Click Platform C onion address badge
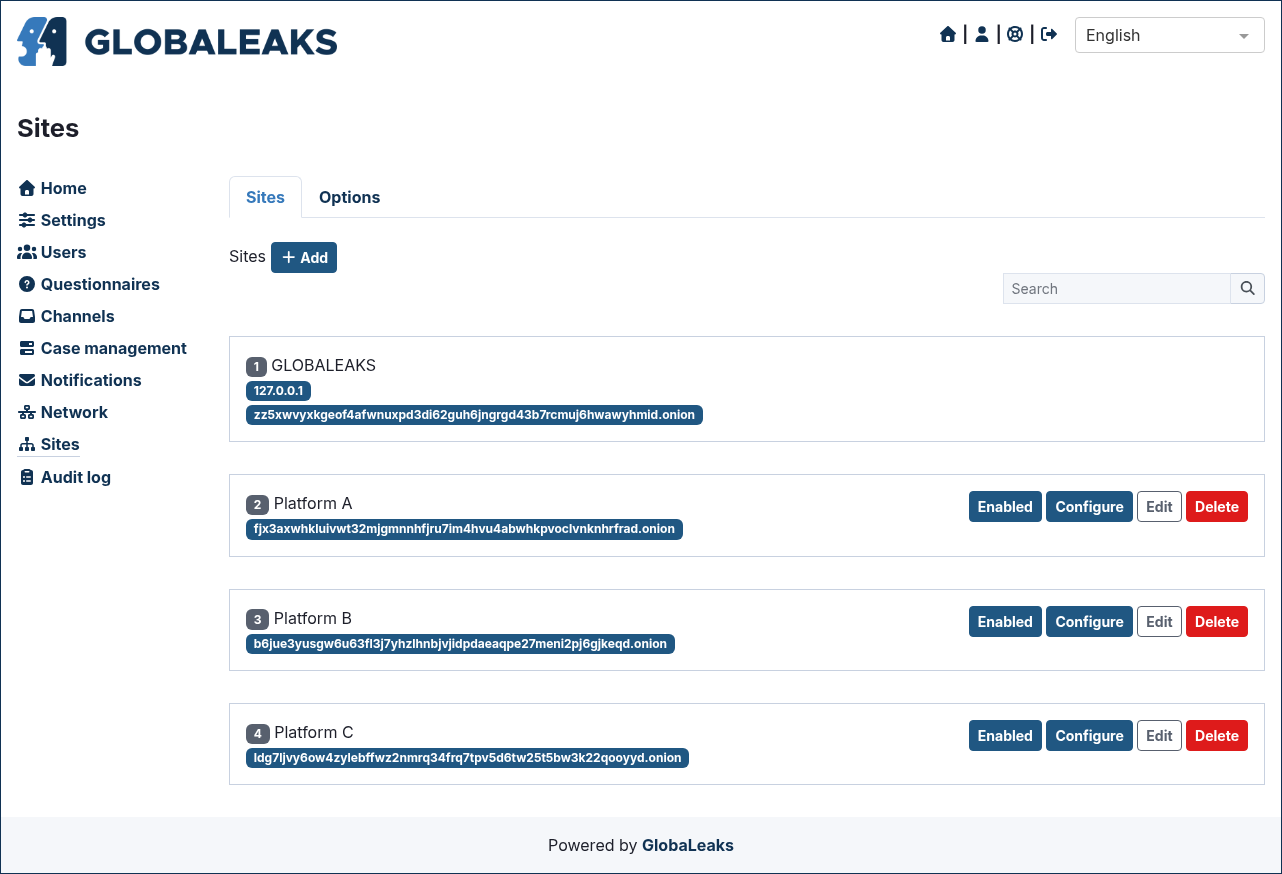 (467, 758)
